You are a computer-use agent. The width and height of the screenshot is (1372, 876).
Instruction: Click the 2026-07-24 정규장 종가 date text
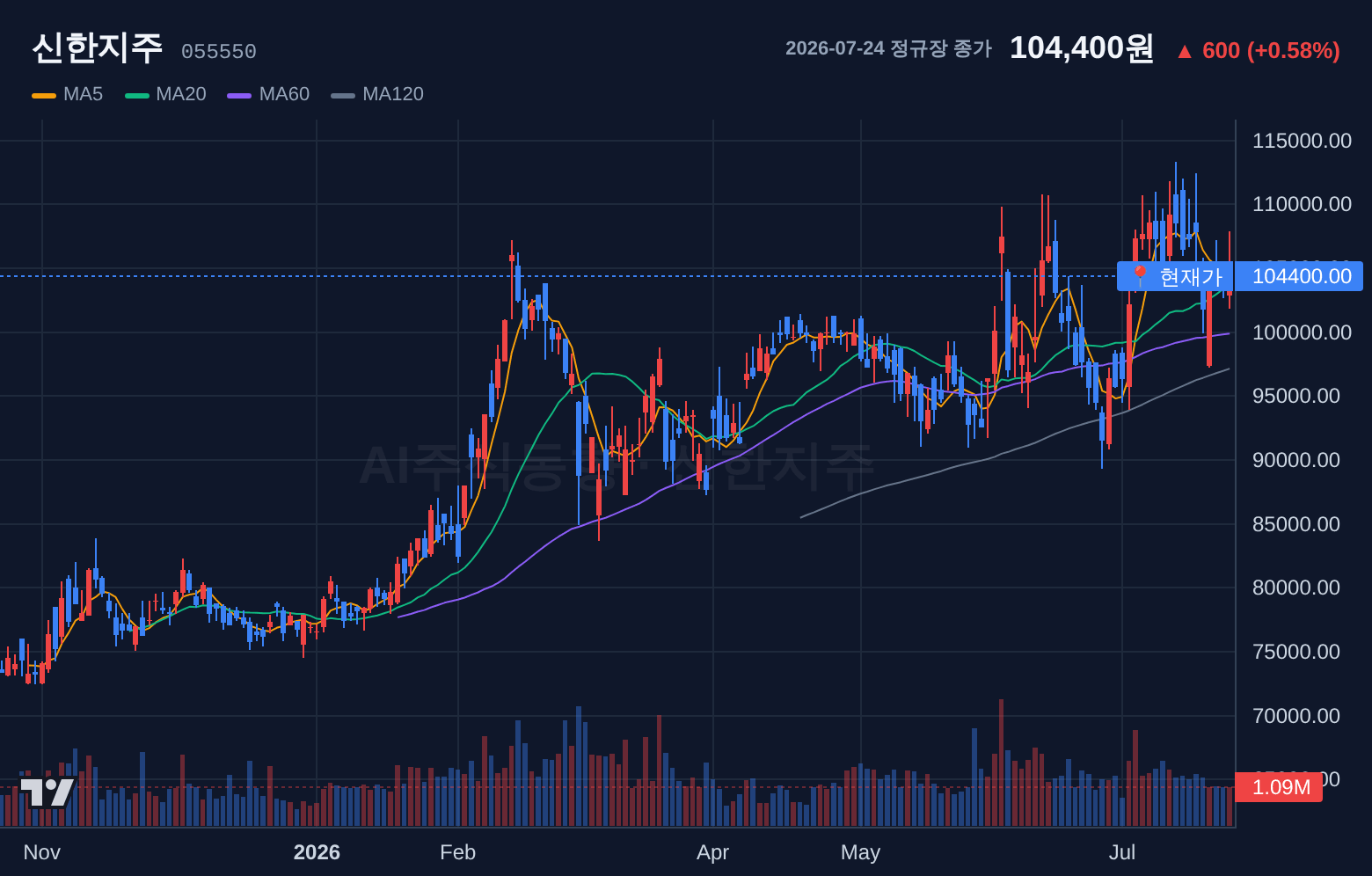point(888,48)
